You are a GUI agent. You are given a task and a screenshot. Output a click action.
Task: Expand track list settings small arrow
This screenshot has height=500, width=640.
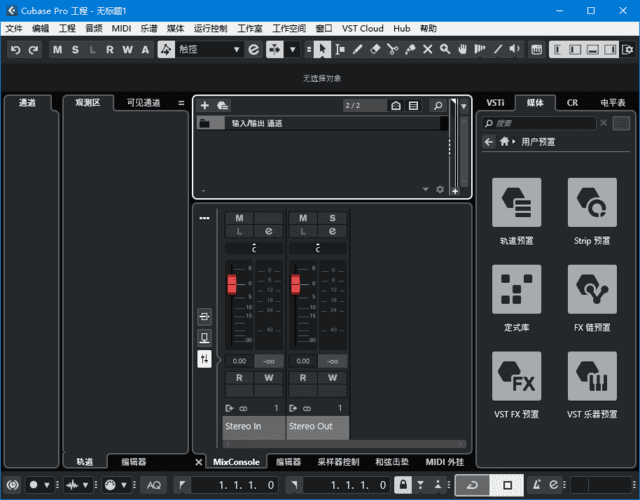(x=425, y=189)
